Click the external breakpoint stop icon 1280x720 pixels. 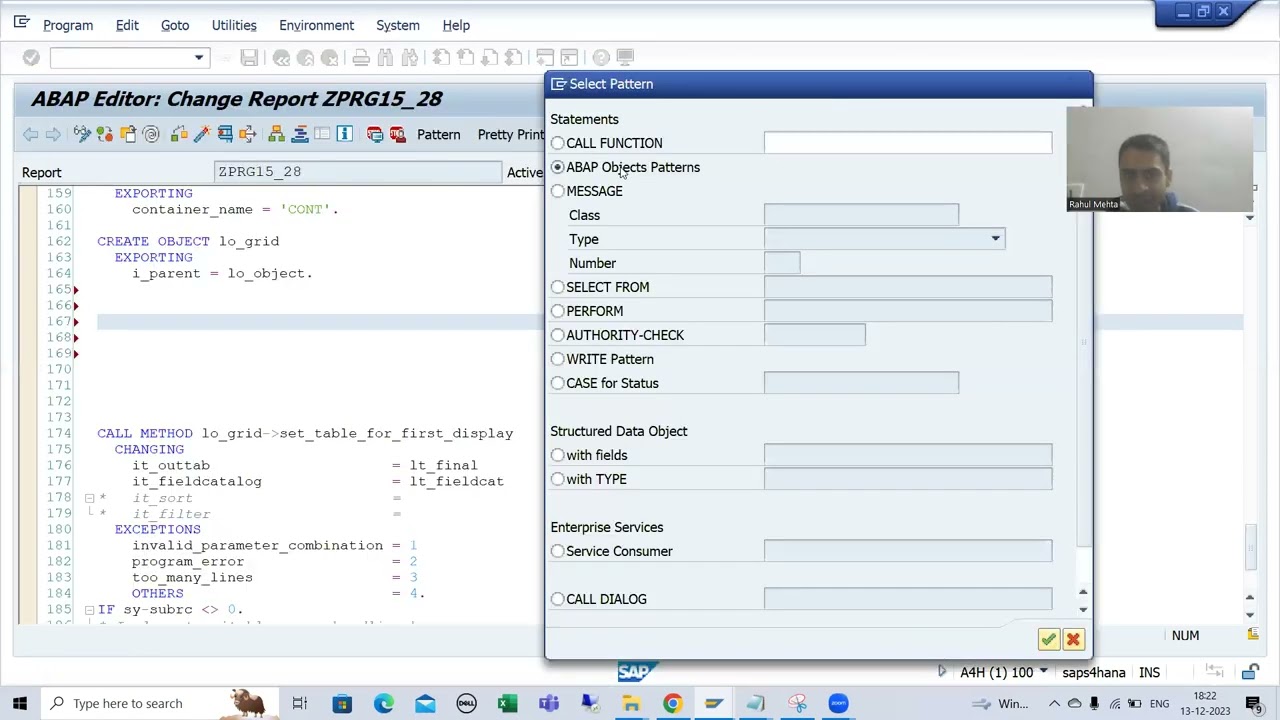(x=397, y=134)
